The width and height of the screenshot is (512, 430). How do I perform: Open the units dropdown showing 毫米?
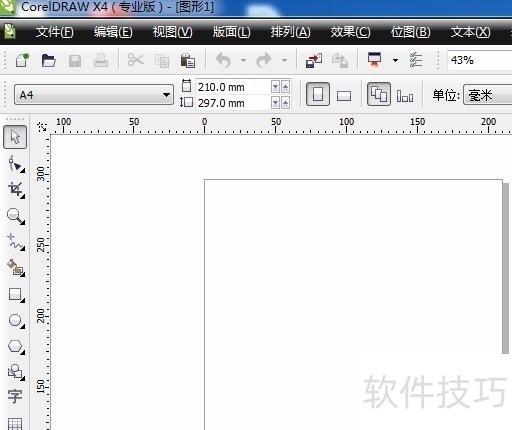487,95
